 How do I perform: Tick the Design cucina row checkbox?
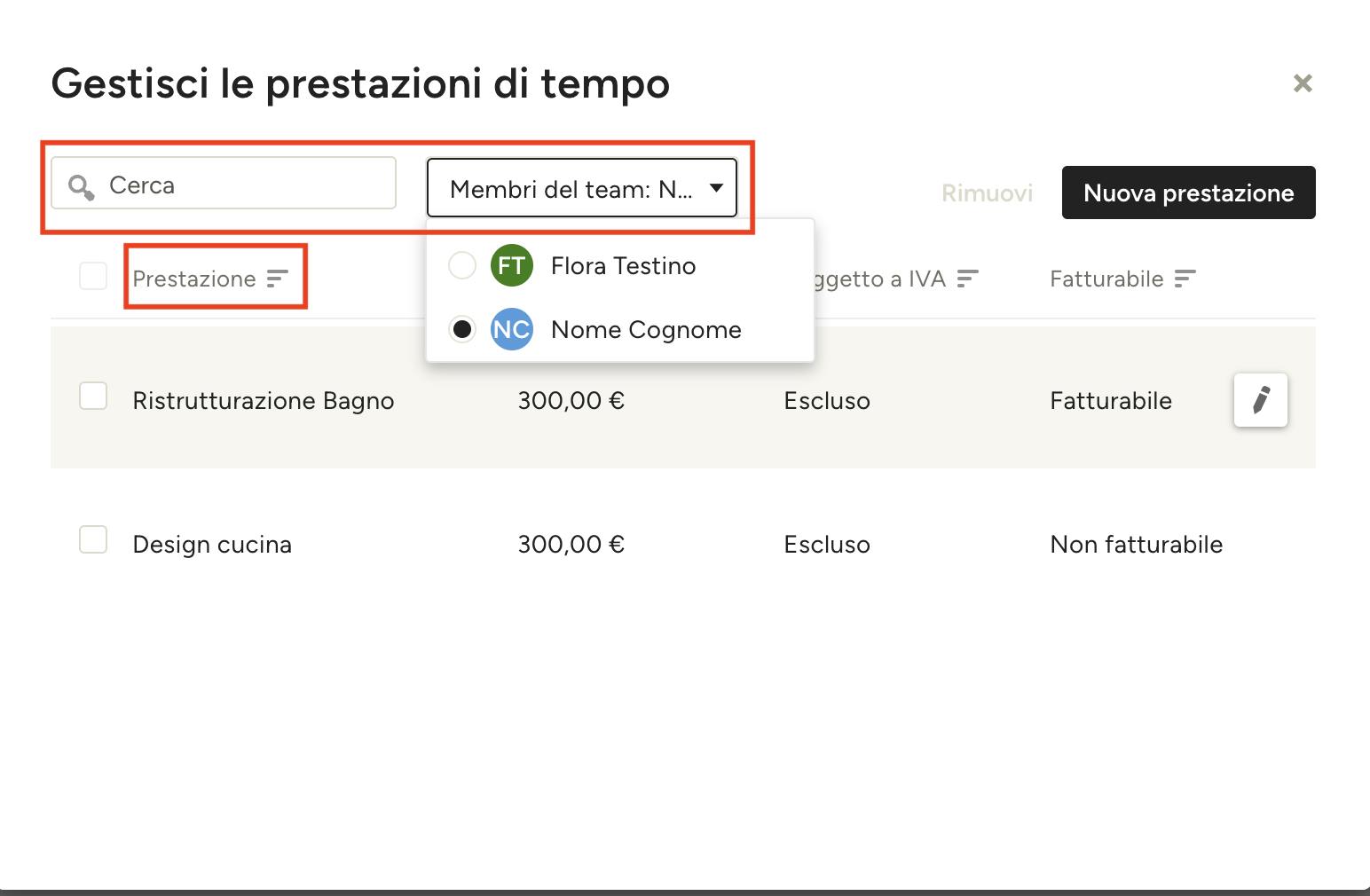click(x=93, y=539)
